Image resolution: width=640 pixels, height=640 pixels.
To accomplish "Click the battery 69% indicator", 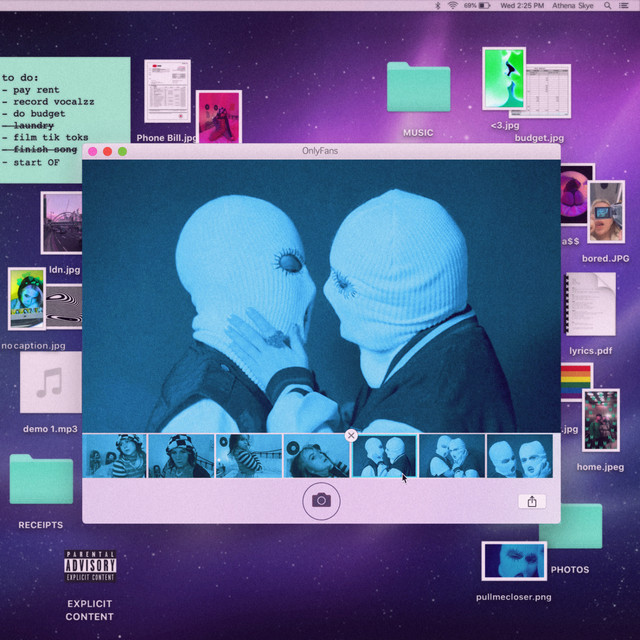I will pyautogui.click(x=476, y=5).
